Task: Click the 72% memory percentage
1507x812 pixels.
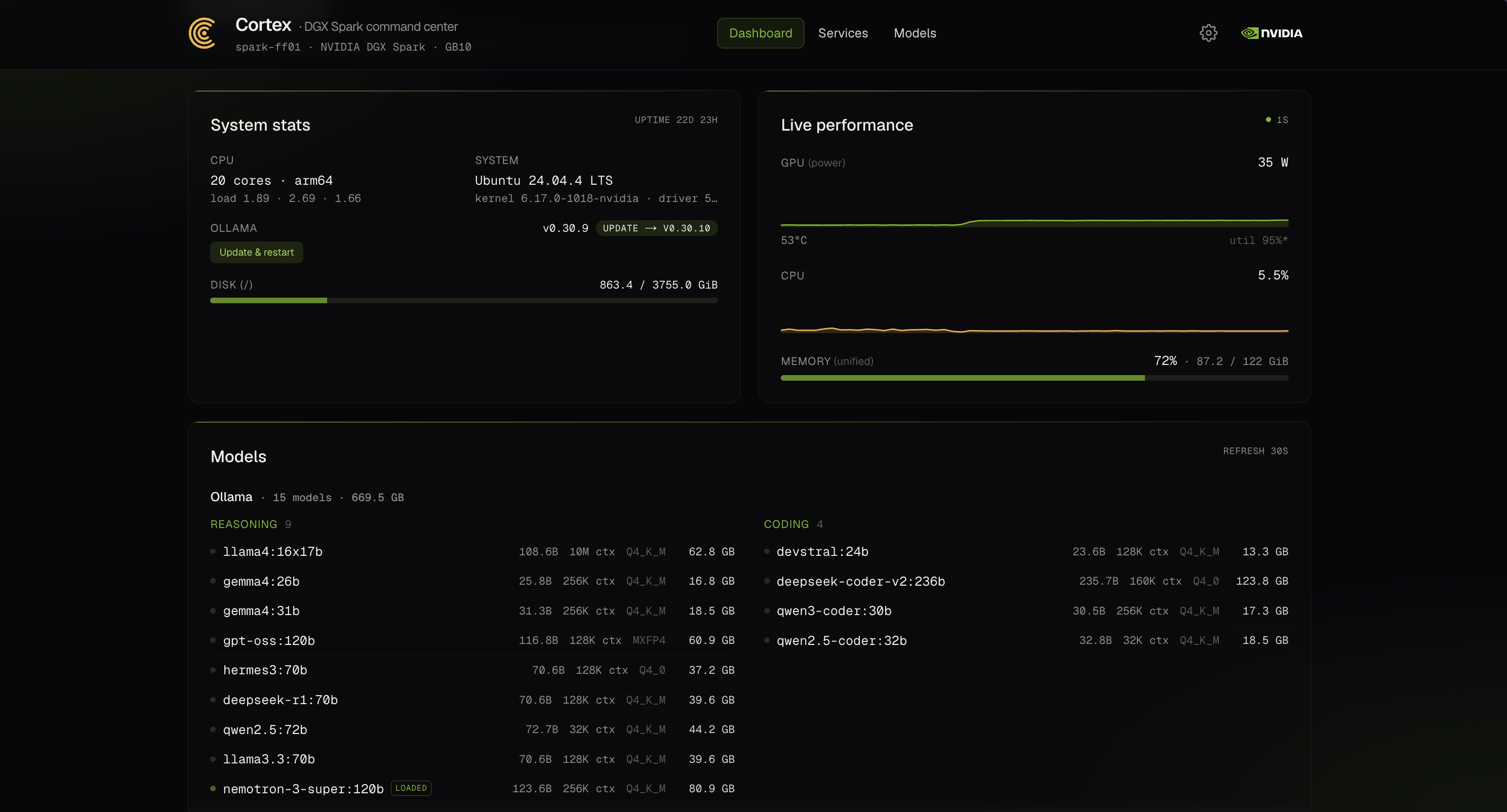Action: tap(1165, 361)
